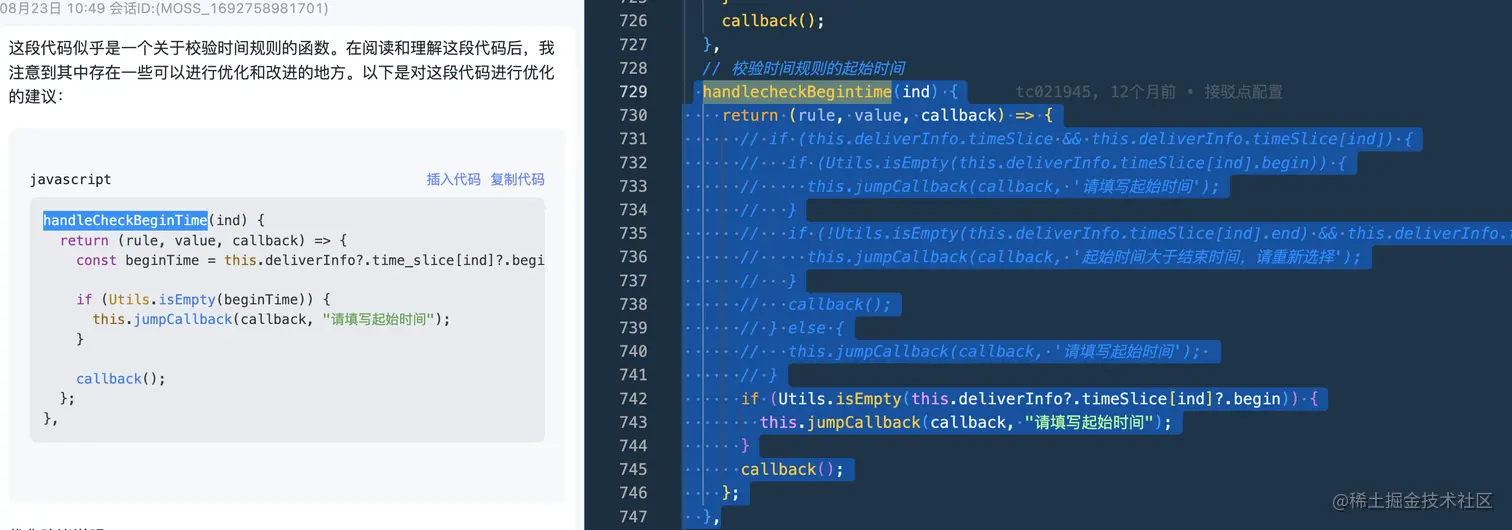This screenshot has height=530, width=1512.
Task: Click the const beginTime line in chat code
Action: (309, 260)
